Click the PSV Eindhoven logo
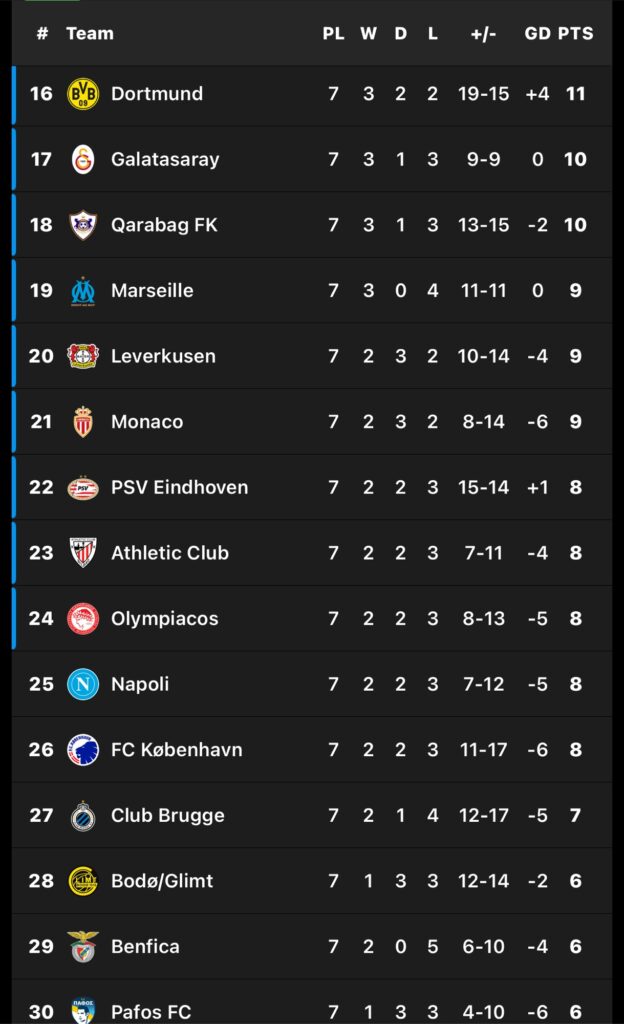The image size is (624, 1024). (x=83, y=488)
